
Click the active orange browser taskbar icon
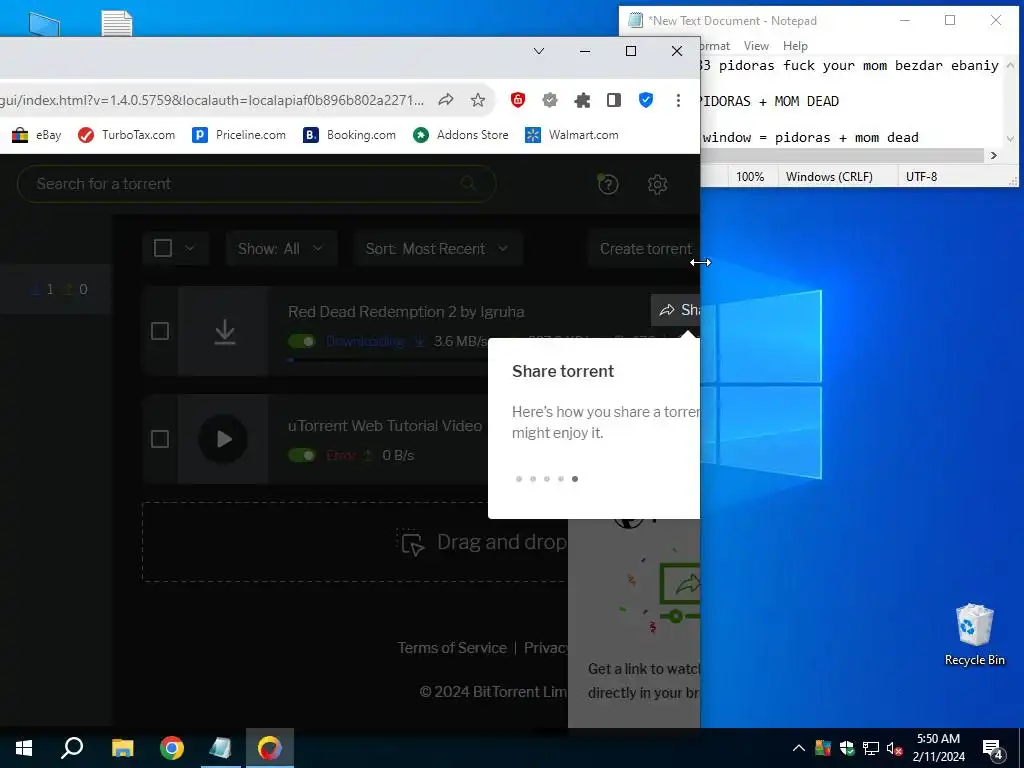270,748
